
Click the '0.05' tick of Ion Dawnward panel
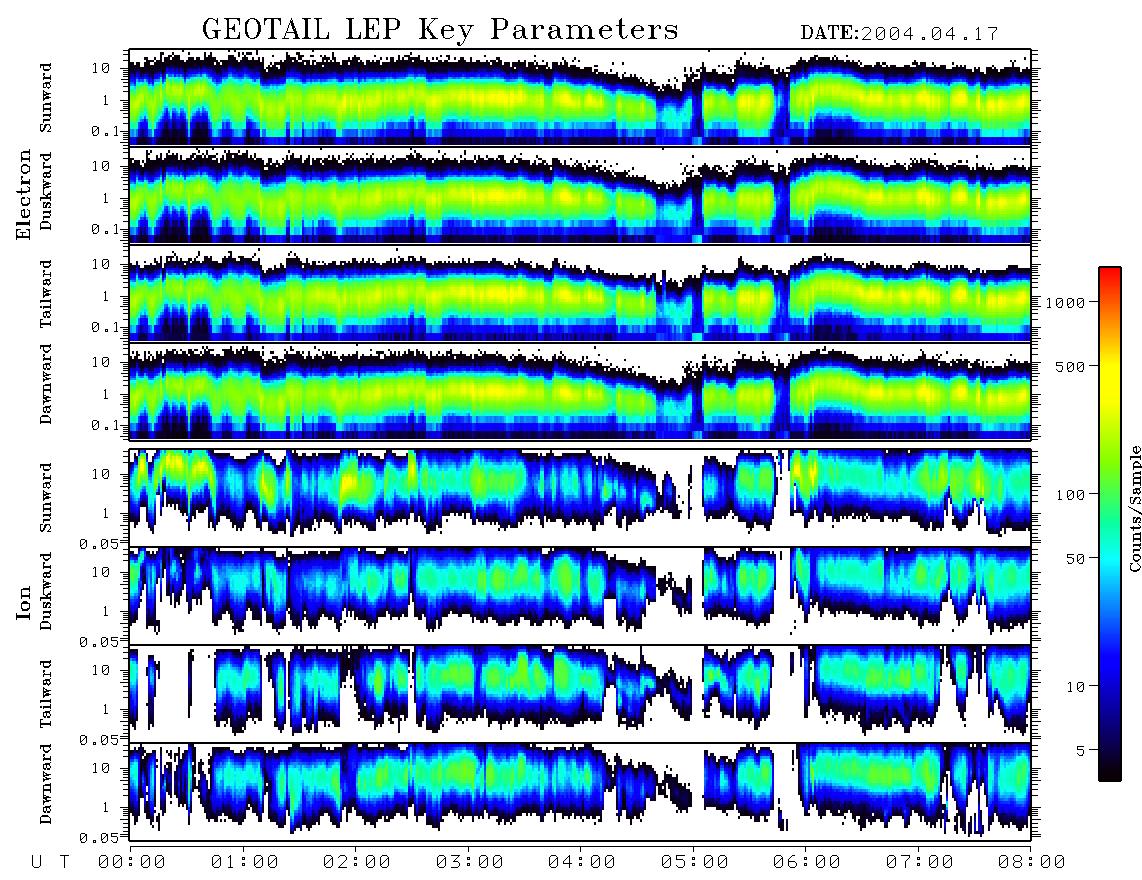pyautogui.click(x=98, y=838)
